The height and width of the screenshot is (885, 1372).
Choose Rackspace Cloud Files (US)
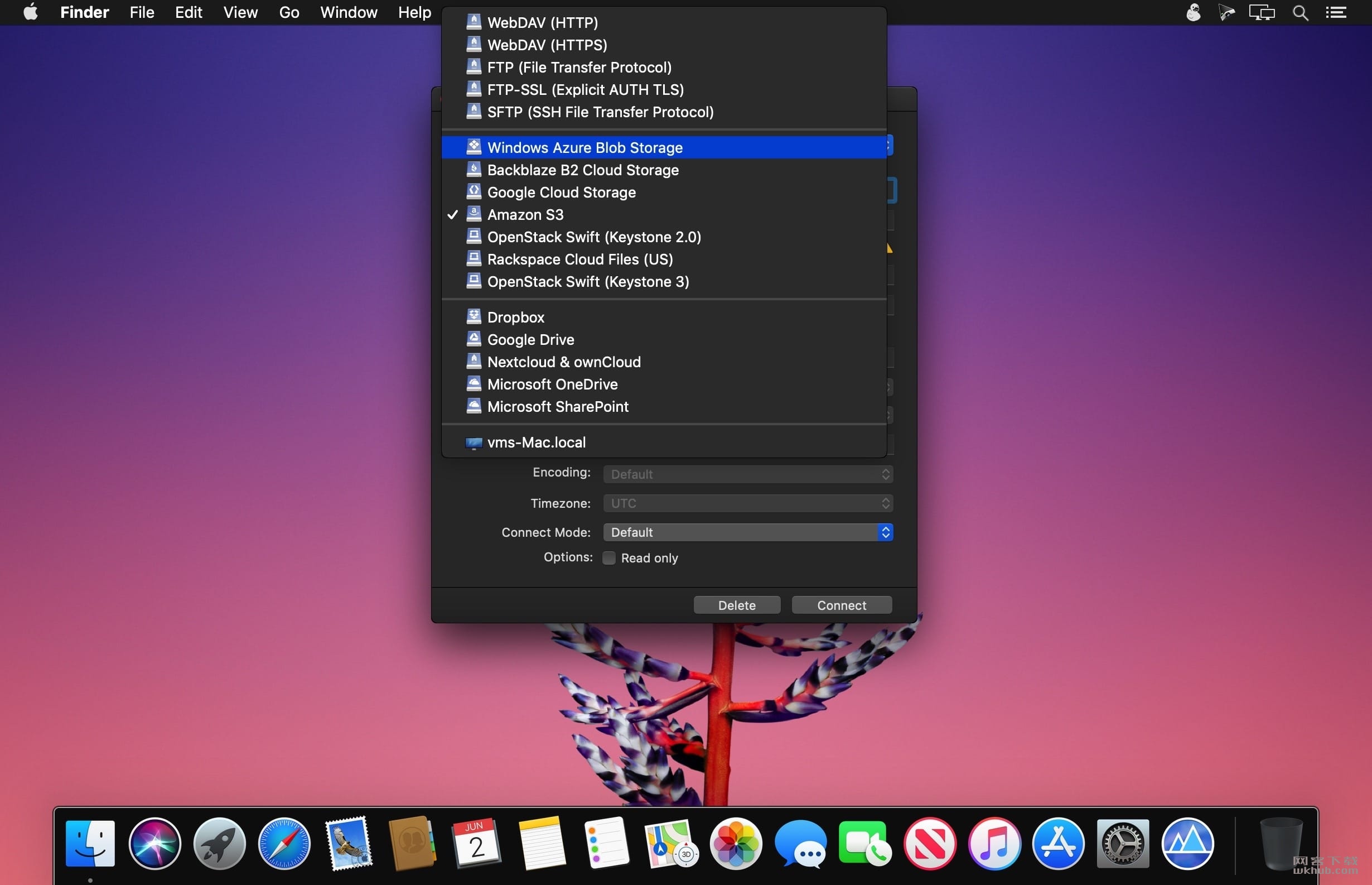coord(664,260)
